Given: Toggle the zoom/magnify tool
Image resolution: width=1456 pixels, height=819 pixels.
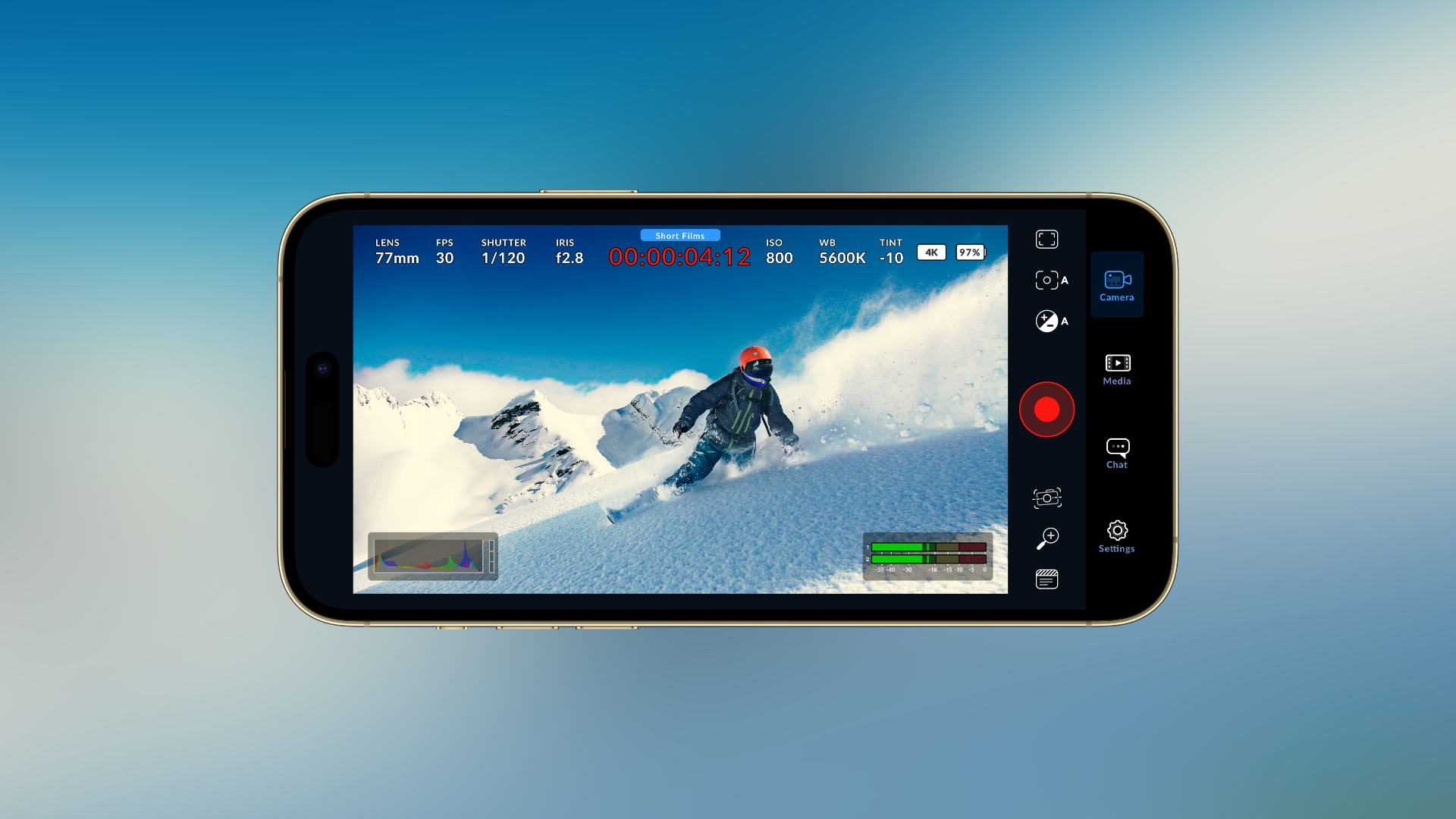Looking at the screenshot, I should (1047, 538).
